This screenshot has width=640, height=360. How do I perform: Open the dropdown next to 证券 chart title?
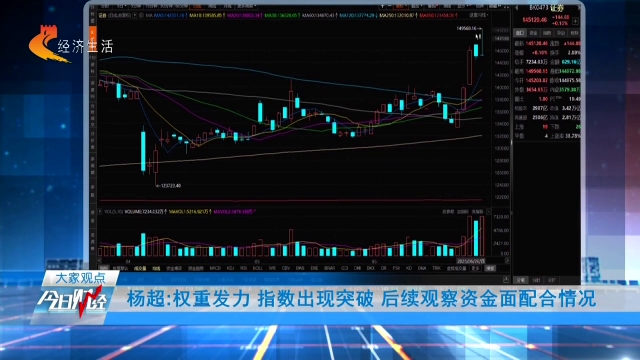[135, 15]
